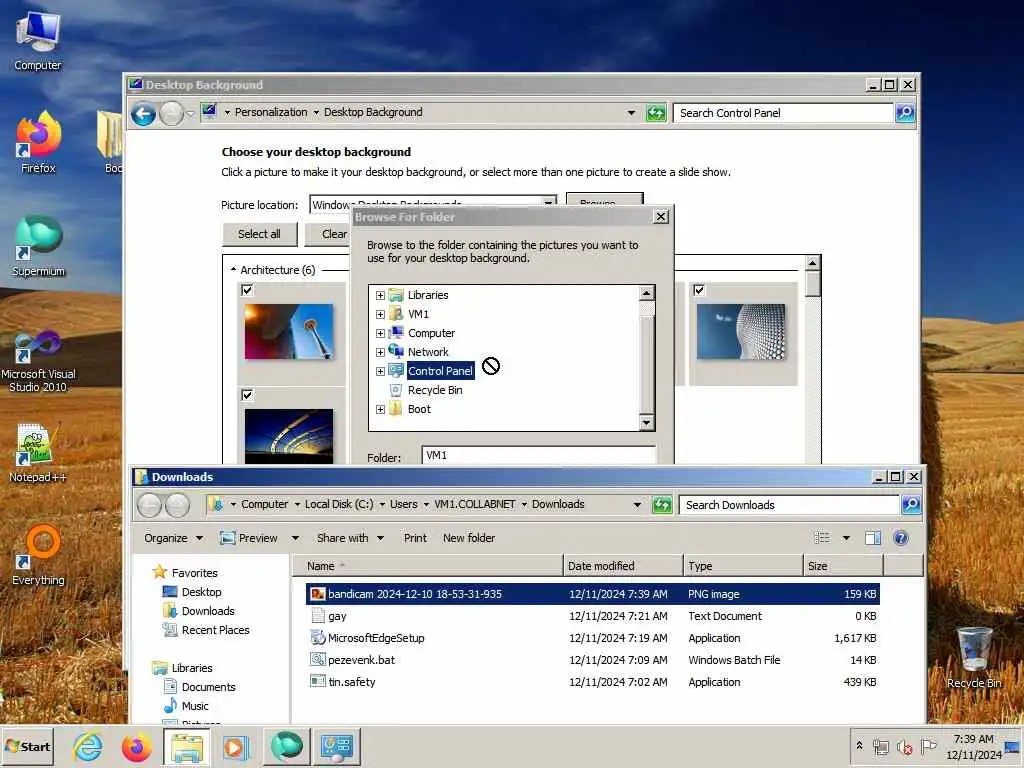Click the muted volume tray icon

click(904, 746)
